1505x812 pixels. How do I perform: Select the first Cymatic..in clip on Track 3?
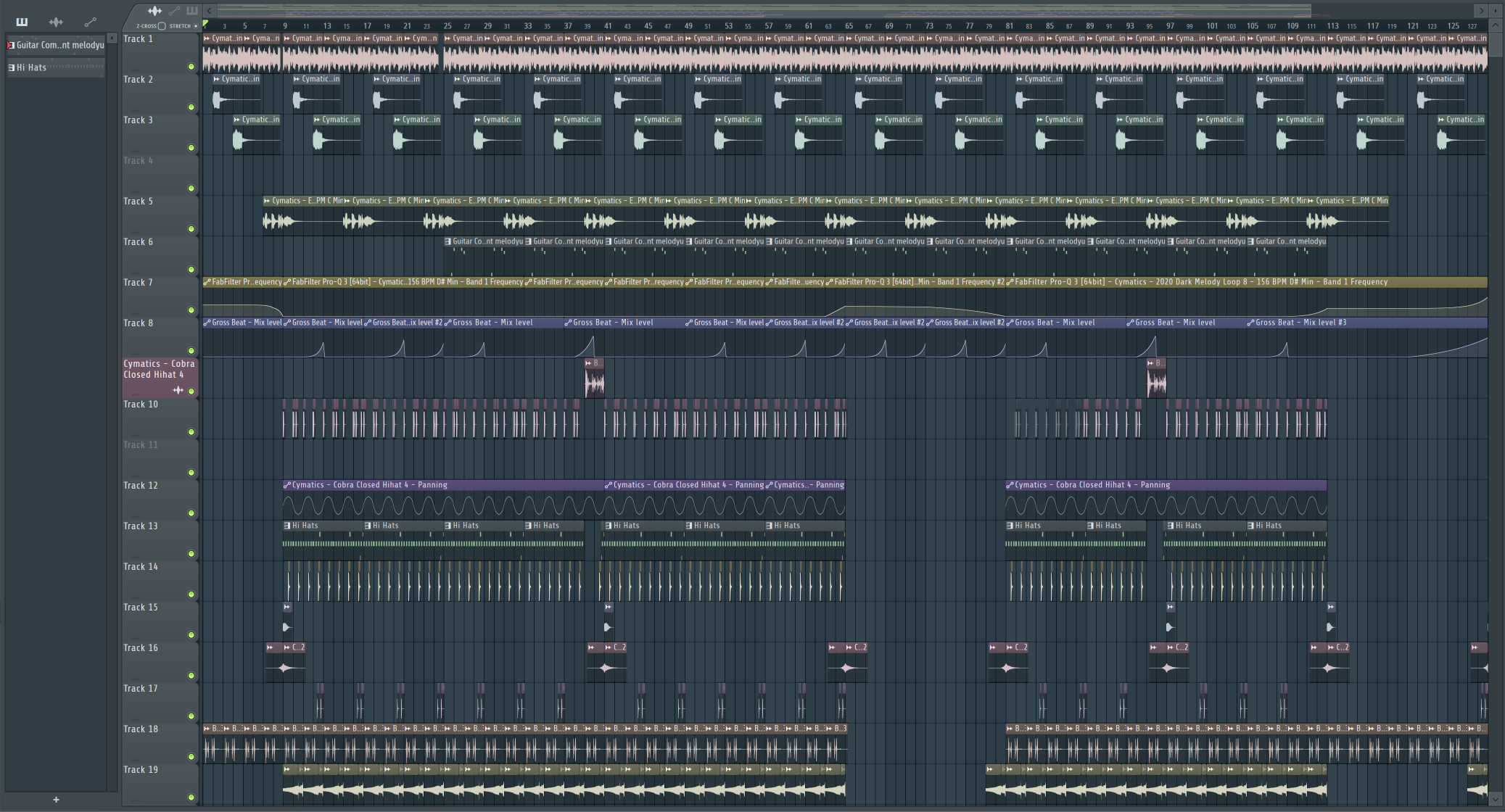point(257,135)
